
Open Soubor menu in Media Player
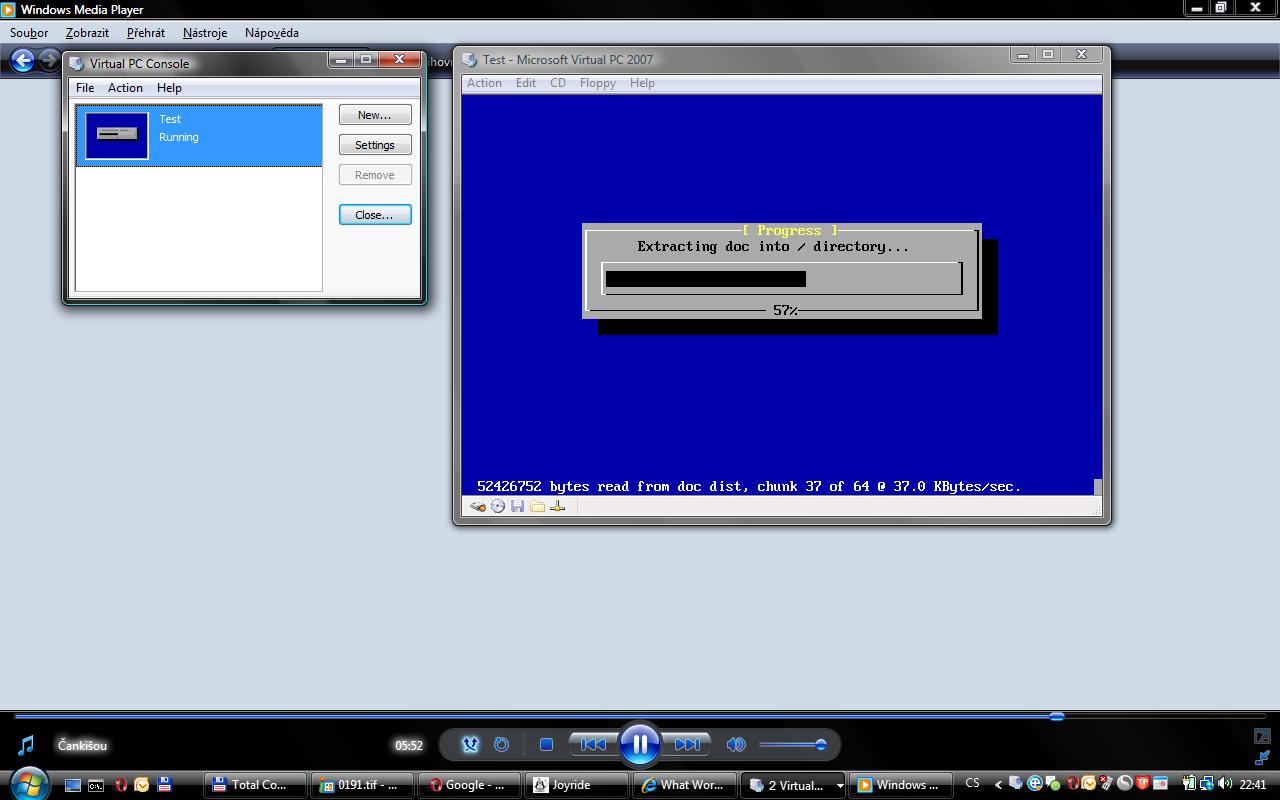(x=29, y=32)
